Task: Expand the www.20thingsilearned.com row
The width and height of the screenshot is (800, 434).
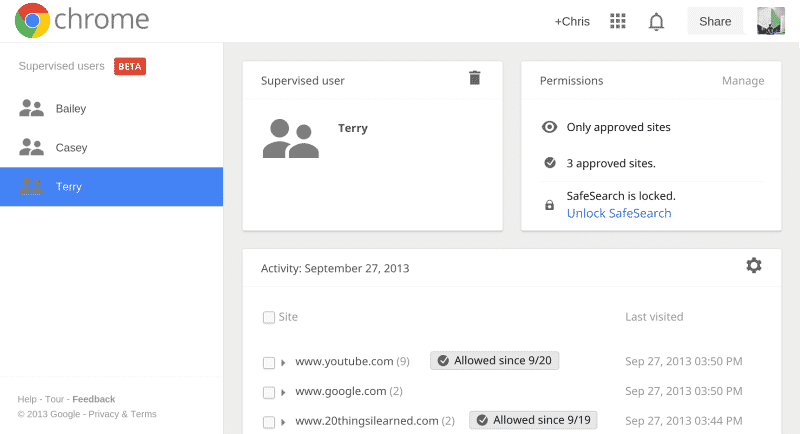Action: click(283, 422)
